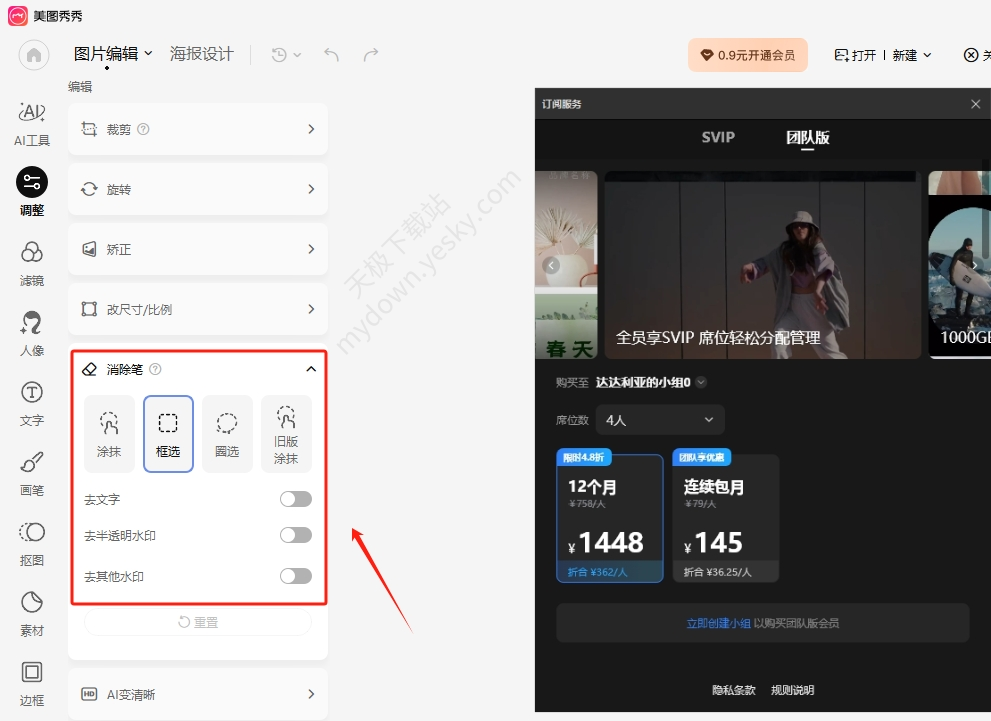Select the 文字 text tool

pos(32,404)
